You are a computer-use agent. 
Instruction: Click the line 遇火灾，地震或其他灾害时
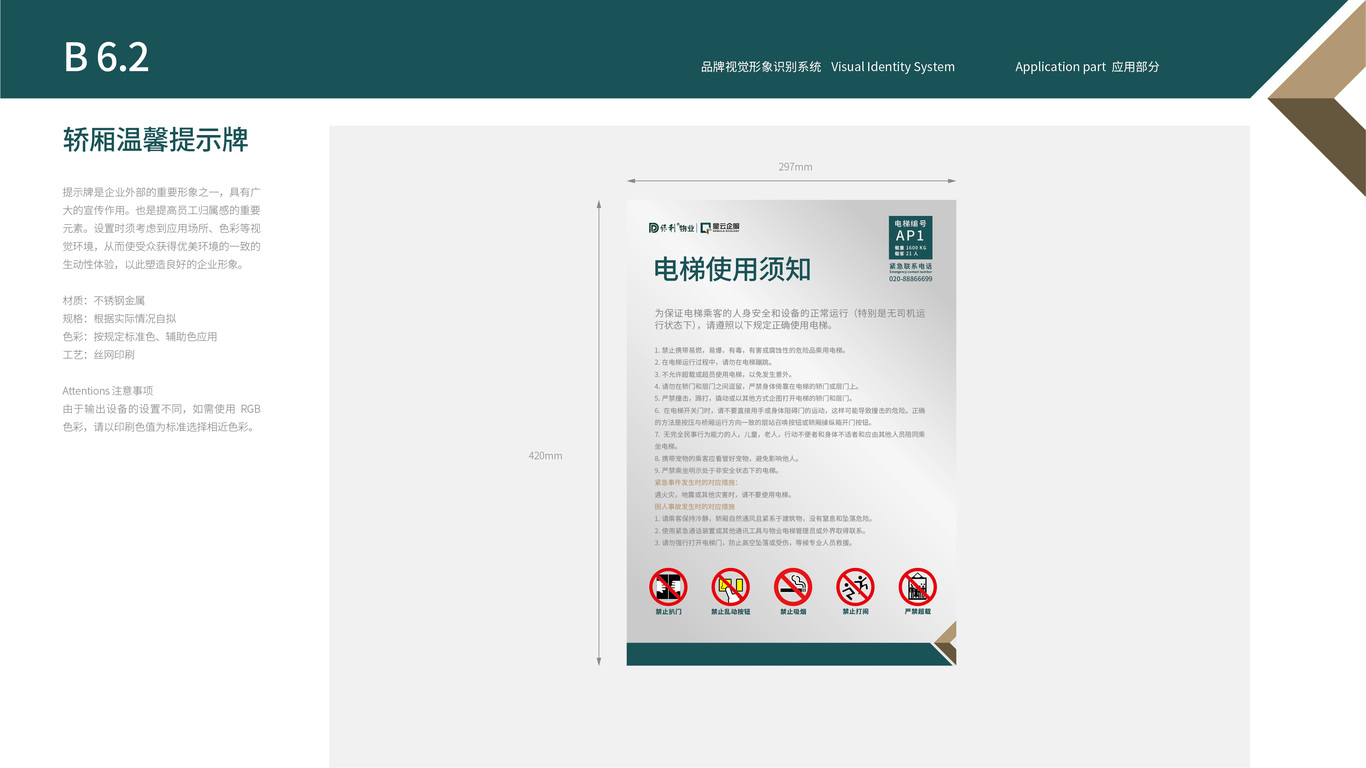[x=724, y=495]
